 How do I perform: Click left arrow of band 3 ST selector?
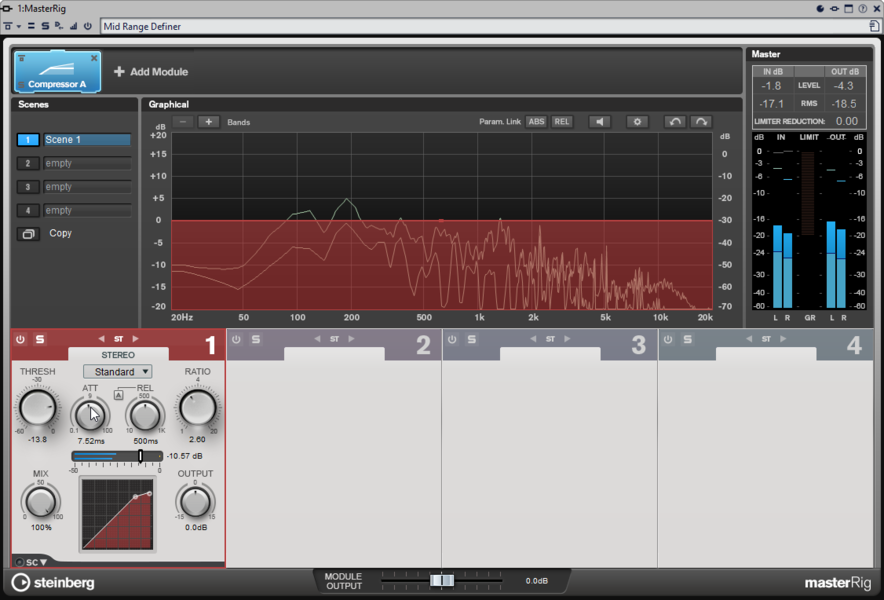(x=533, y=339)
